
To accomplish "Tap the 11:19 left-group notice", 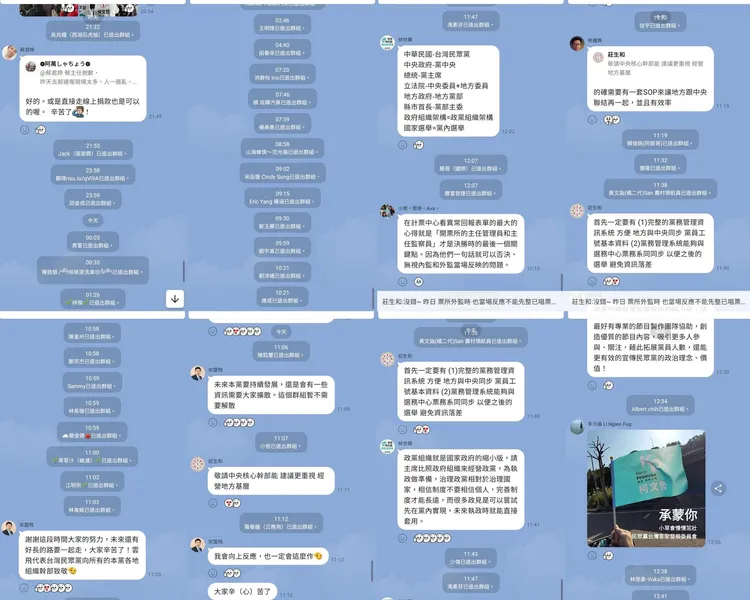I will (660, 139).
